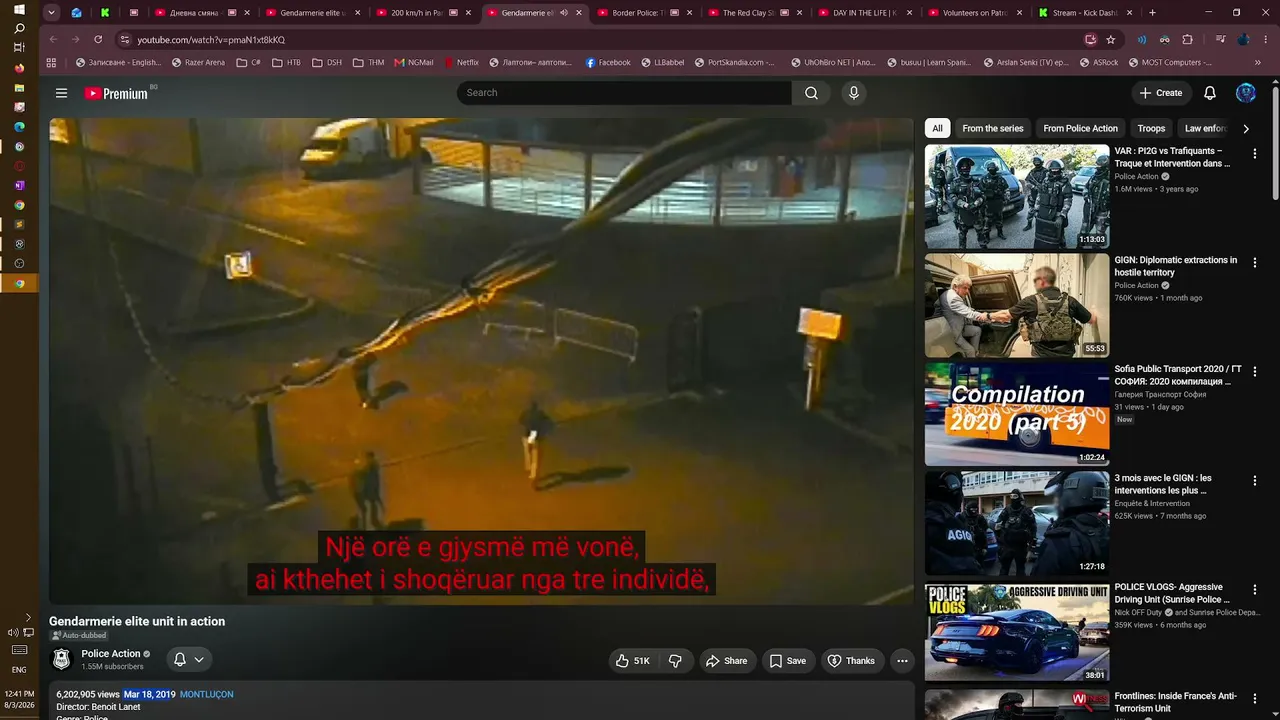Open VAR PI2G vs Trafiquants video thumbnail

(1017, 197)
